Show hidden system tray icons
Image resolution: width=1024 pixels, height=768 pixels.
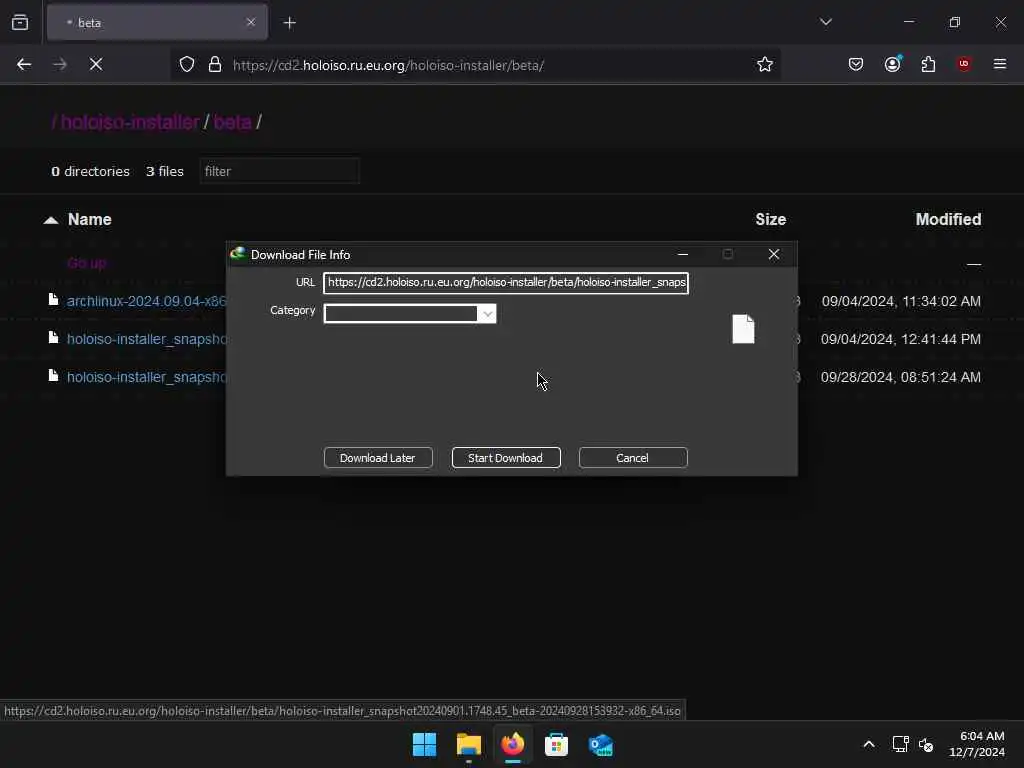869,744
